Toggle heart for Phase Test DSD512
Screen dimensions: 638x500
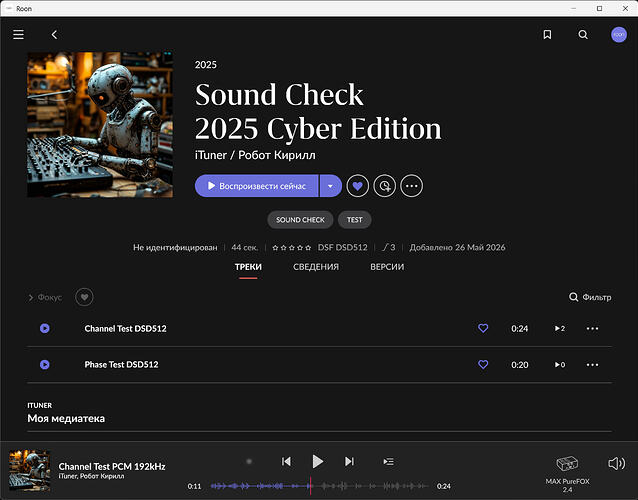pos(483,364)
